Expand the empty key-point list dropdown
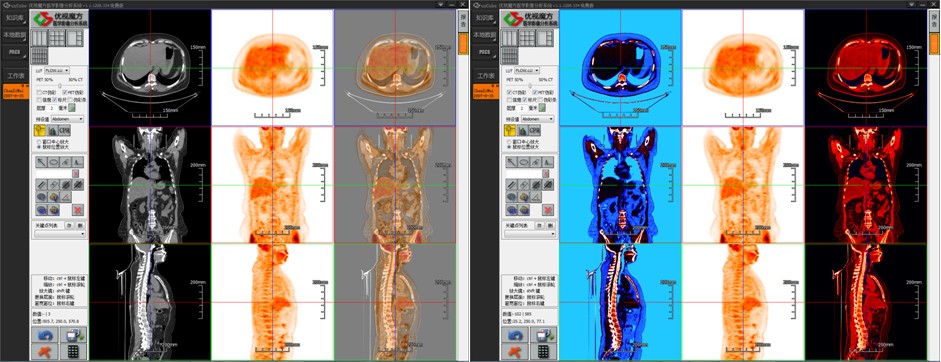 60,234
